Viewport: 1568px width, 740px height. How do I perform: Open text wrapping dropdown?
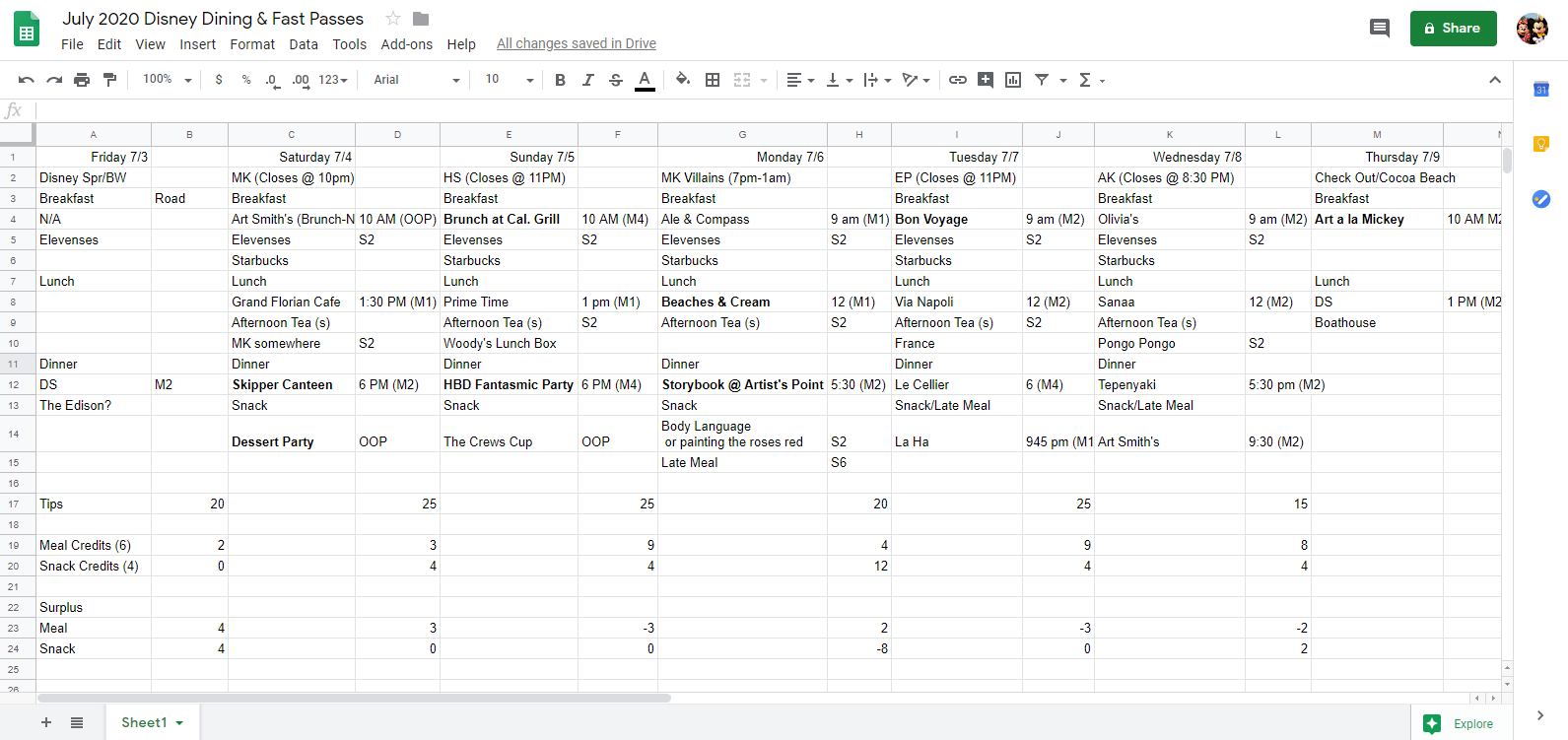tap(877, 80)
